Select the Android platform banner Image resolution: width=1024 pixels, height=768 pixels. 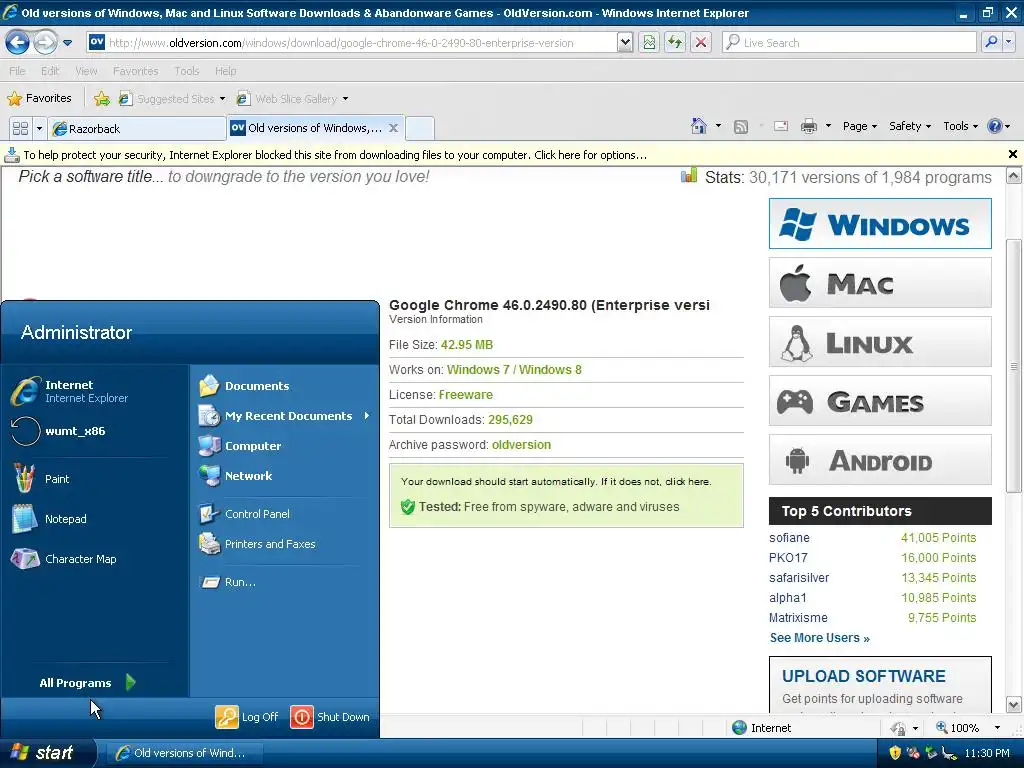880,460
